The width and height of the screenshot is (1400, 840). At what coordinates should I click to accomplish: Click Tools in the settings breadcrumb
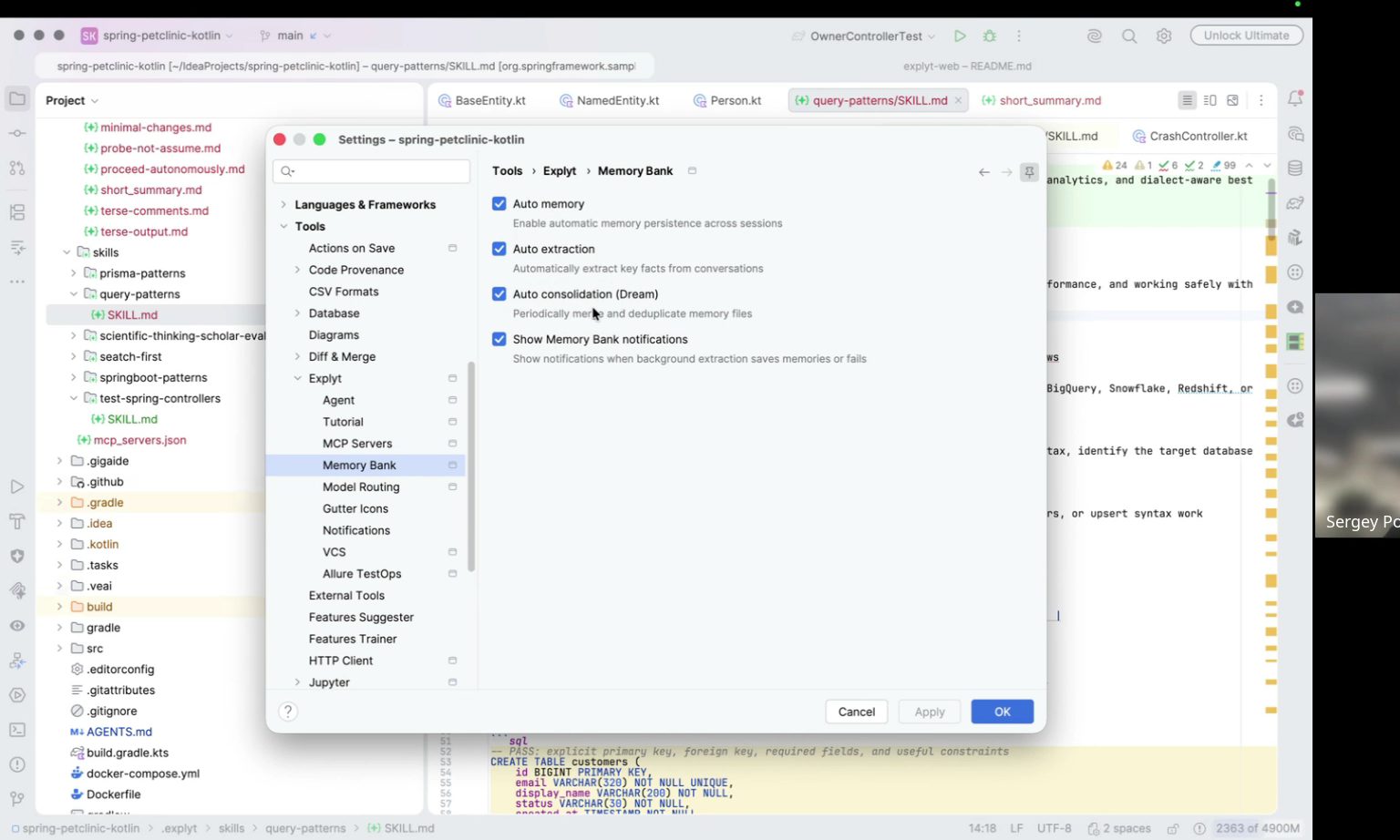coord(507,171)
